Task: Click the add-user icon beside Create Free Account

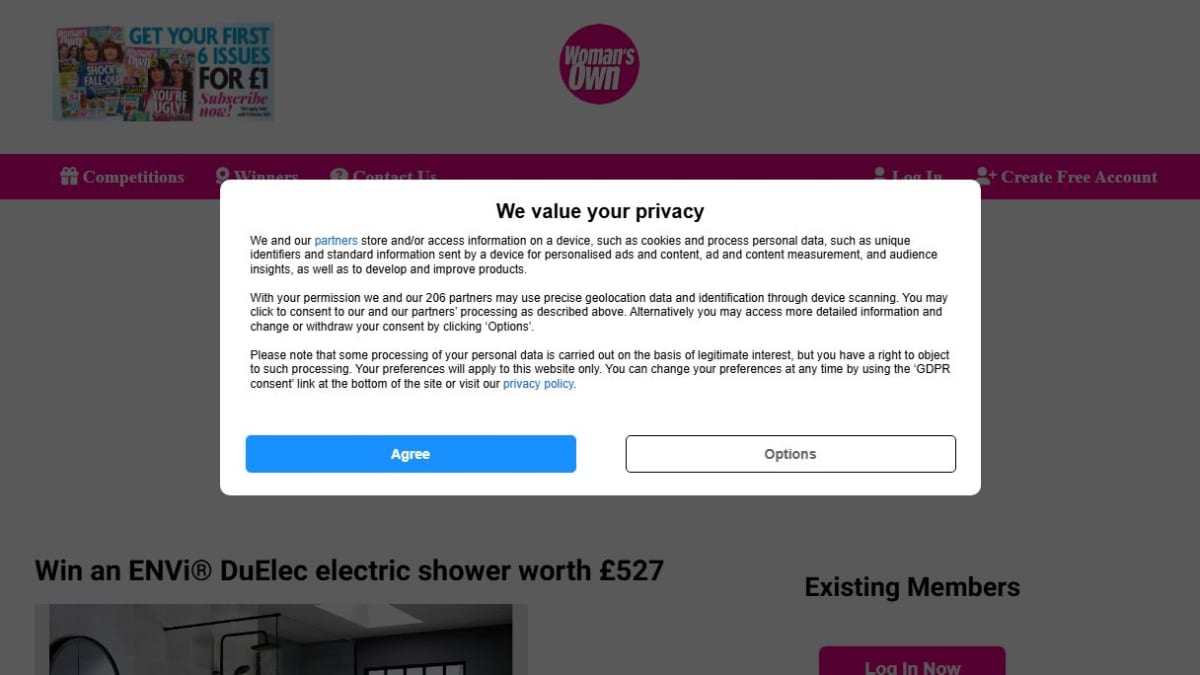Action: point(986,177)
